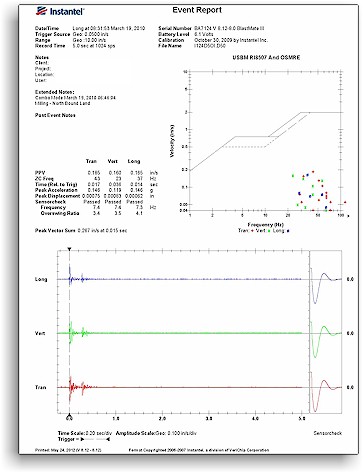Click the PPV row in the table

(96, 173)
